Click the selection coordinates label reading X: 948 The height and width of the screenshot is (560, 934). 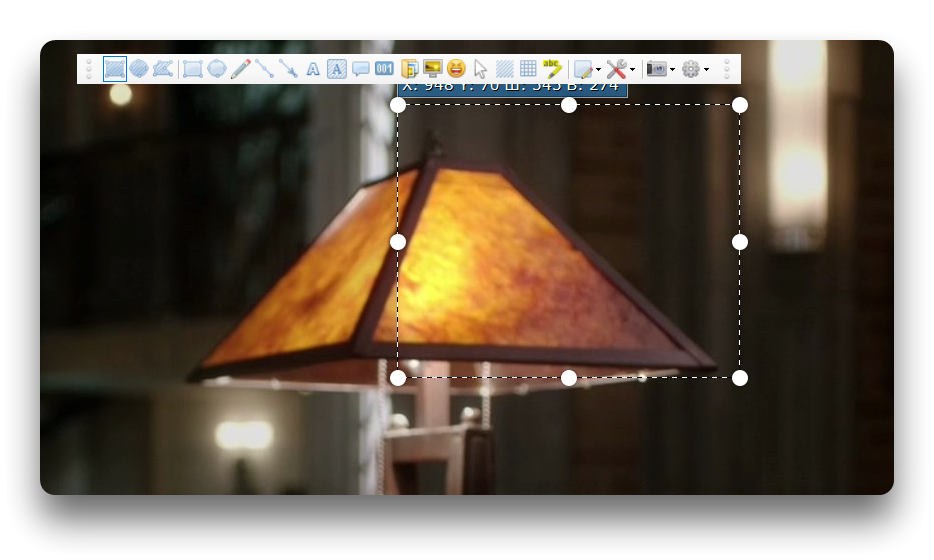(512, 90)
